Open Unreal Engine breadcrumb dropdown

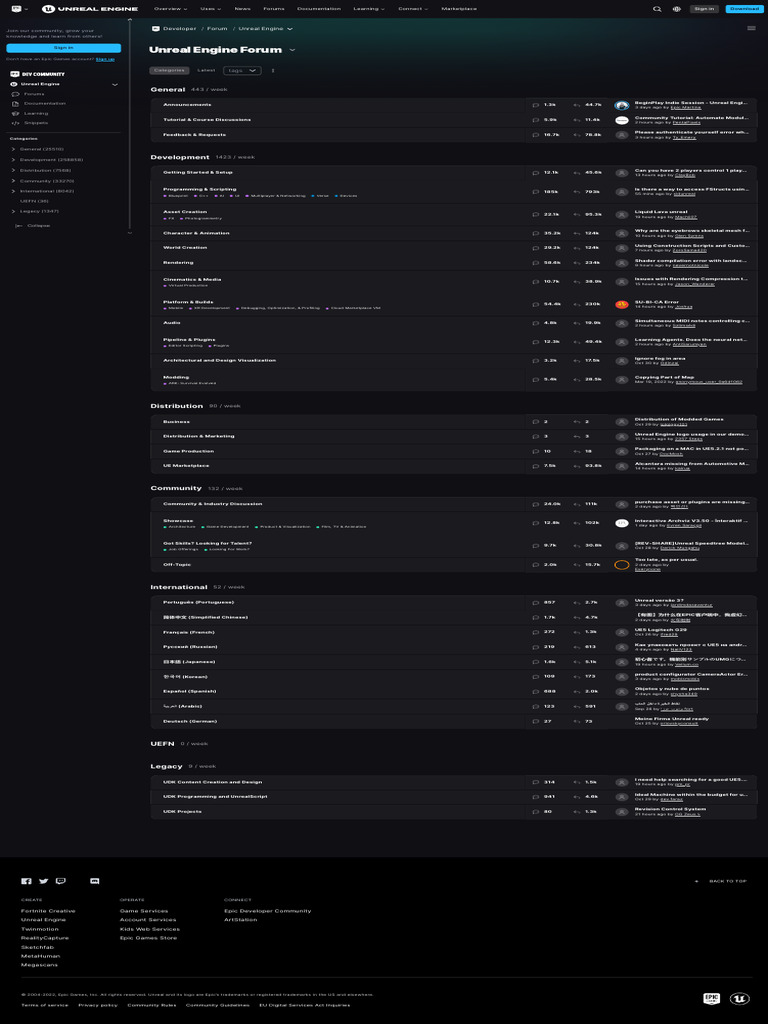(x=290, y=29)
